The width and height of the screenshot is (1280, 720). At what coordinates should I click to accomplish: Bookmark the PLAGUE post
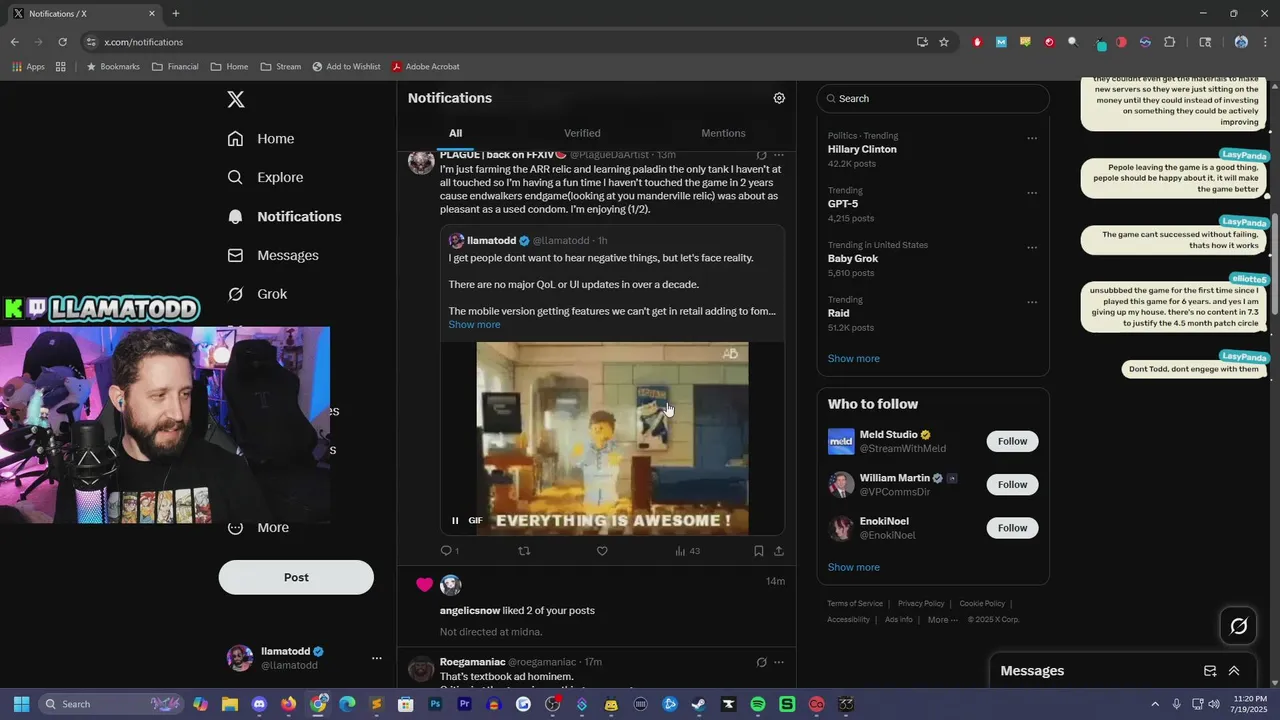tap(759, 551)
